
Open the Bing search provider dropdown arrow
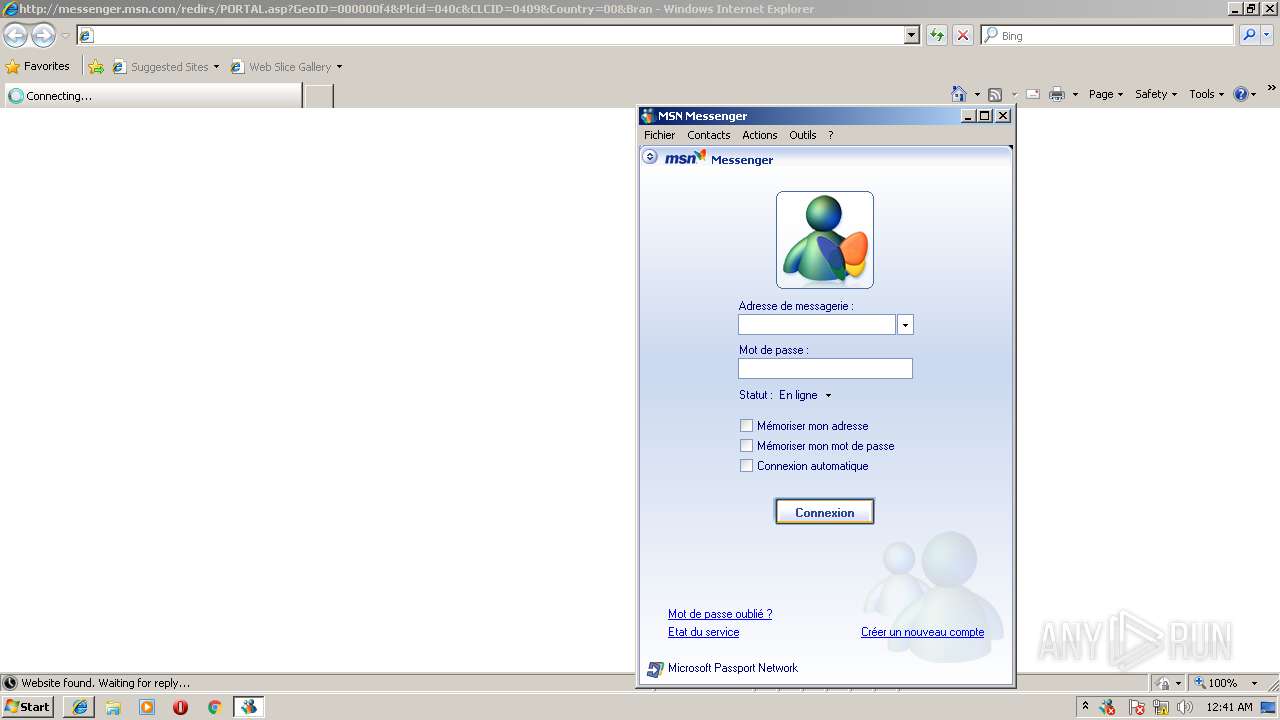click(x=1268, y=35)
